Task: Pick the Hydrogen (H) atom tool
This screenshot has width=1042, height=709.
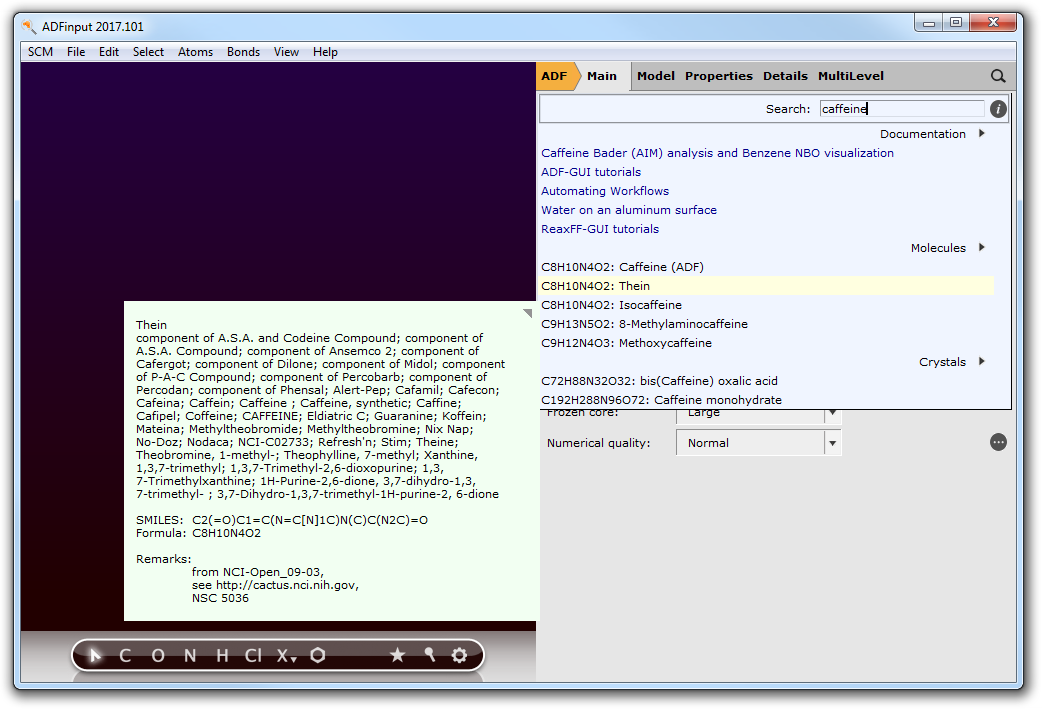Action: click(x=222, y=656)
